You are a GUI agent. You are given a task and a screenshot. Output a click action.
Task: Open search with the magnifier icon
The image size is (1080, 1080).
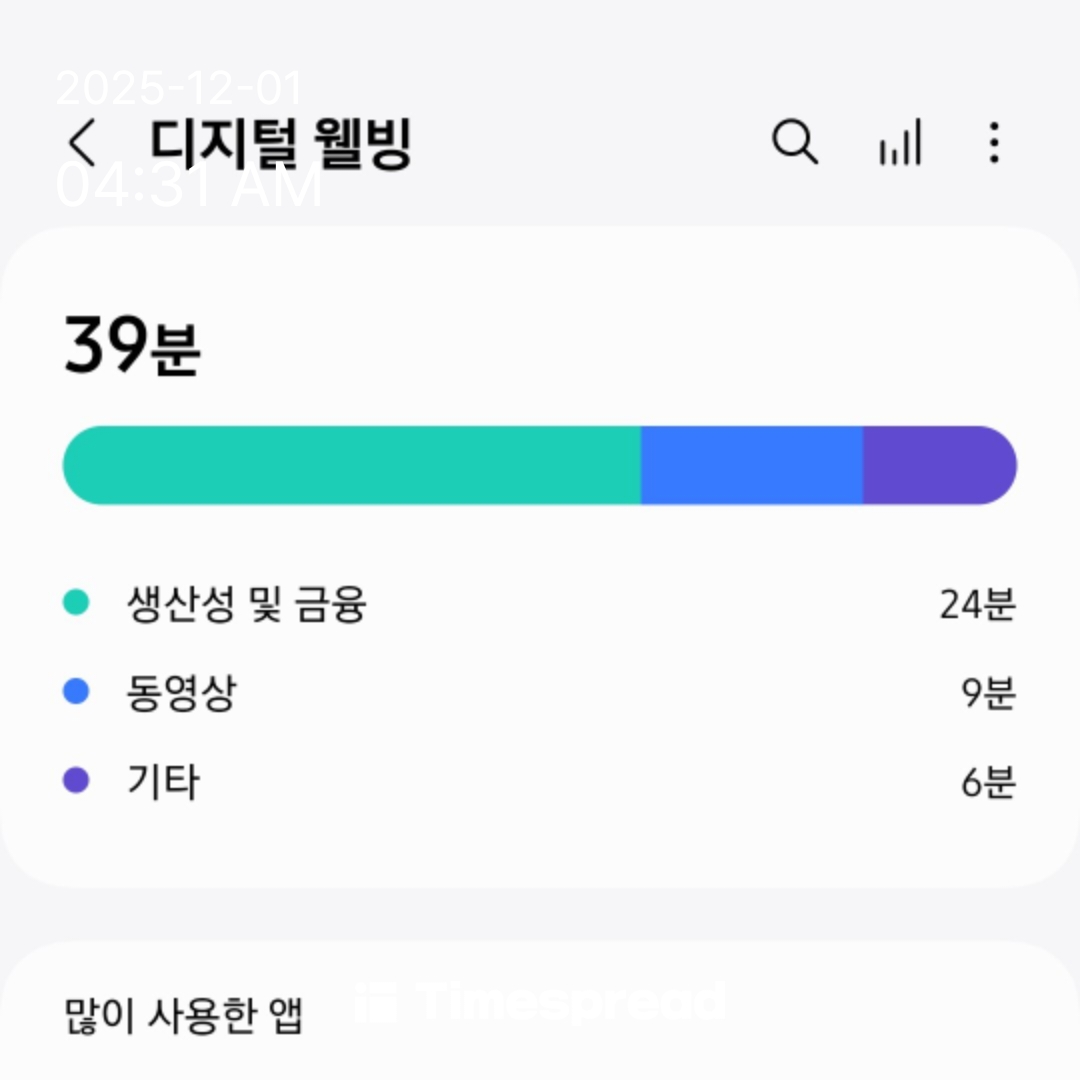(795, 143)
